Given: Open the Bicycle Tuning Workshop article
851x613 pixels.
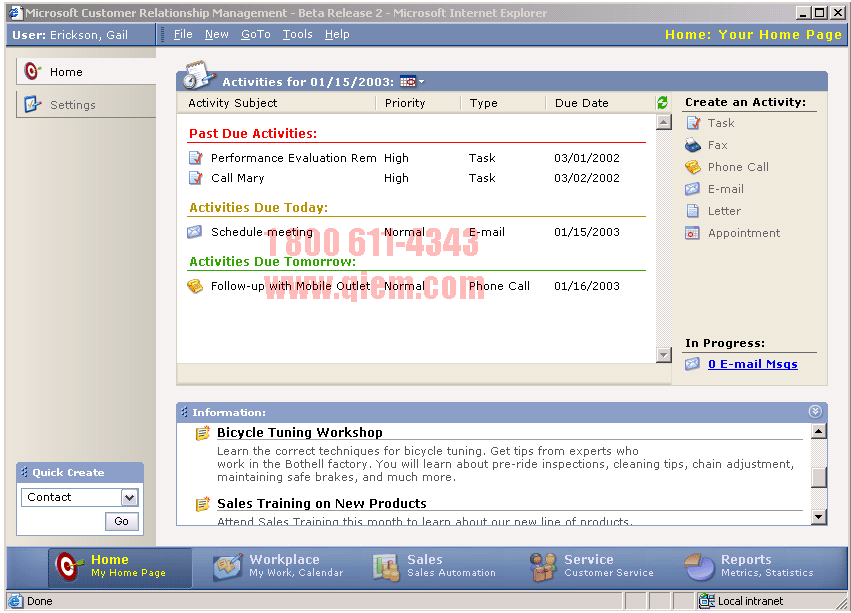Looking at the screenshot, I should point(300,432).
